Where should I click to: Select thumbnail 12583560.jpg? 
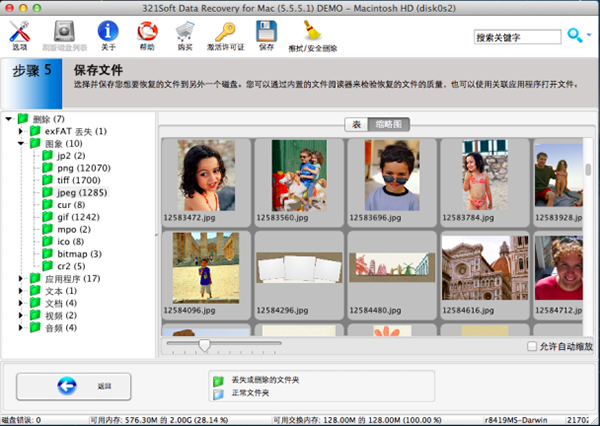[x=299, y=182]
